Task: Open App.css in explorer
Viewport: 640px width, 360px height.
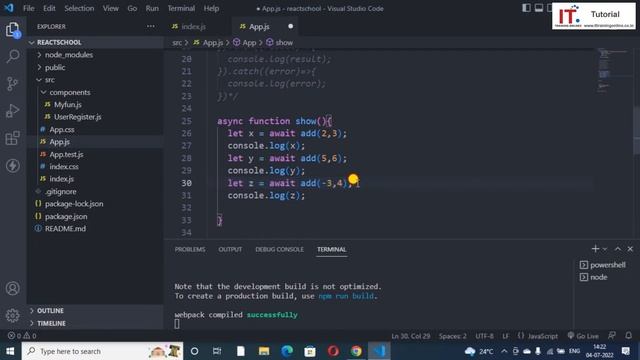Action: pyautogui.click(x=95, y=129)
